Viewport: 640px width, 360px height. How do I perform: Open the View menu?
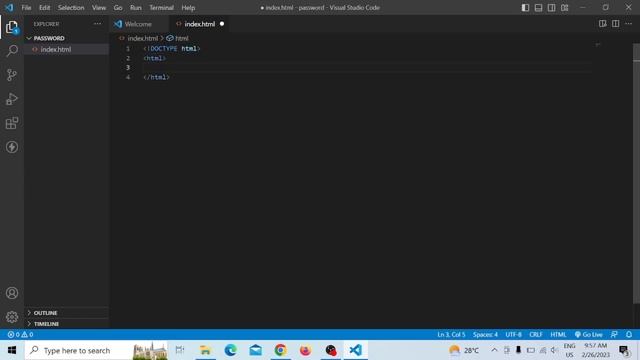click(x=99, y=8)
